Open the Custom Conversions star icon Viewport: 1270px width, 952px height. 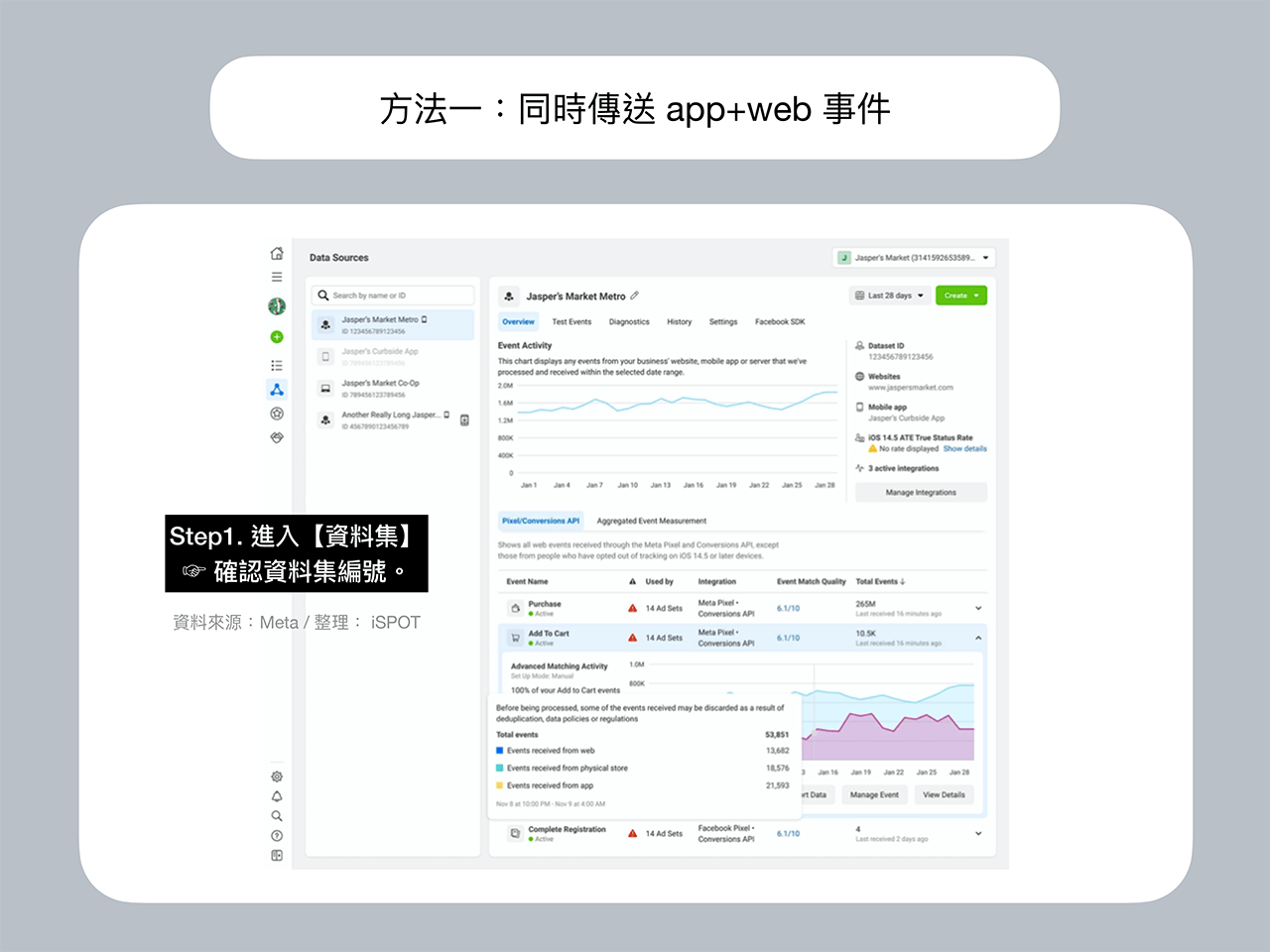277,414
